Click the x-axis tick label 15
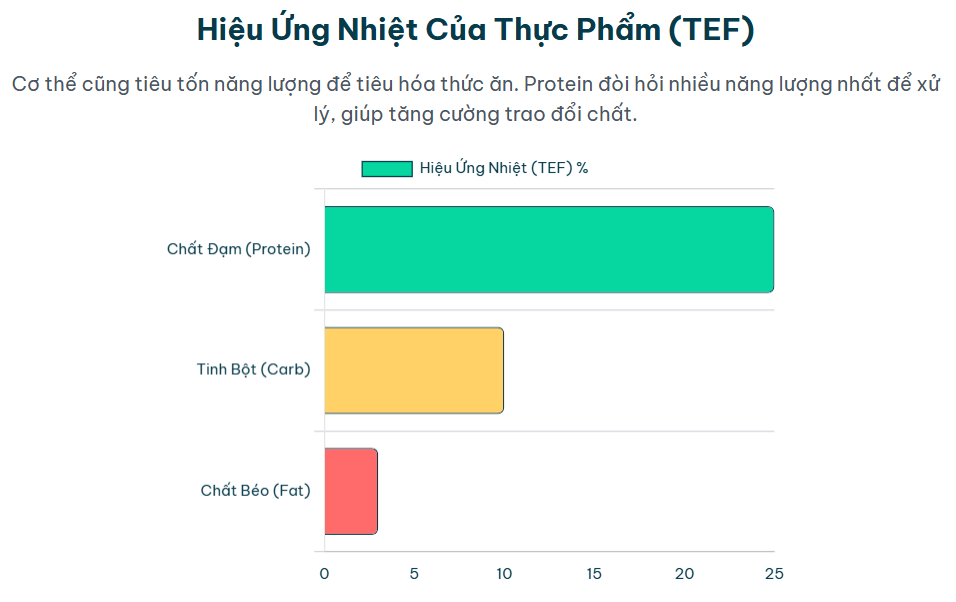 tap(594, 574)
